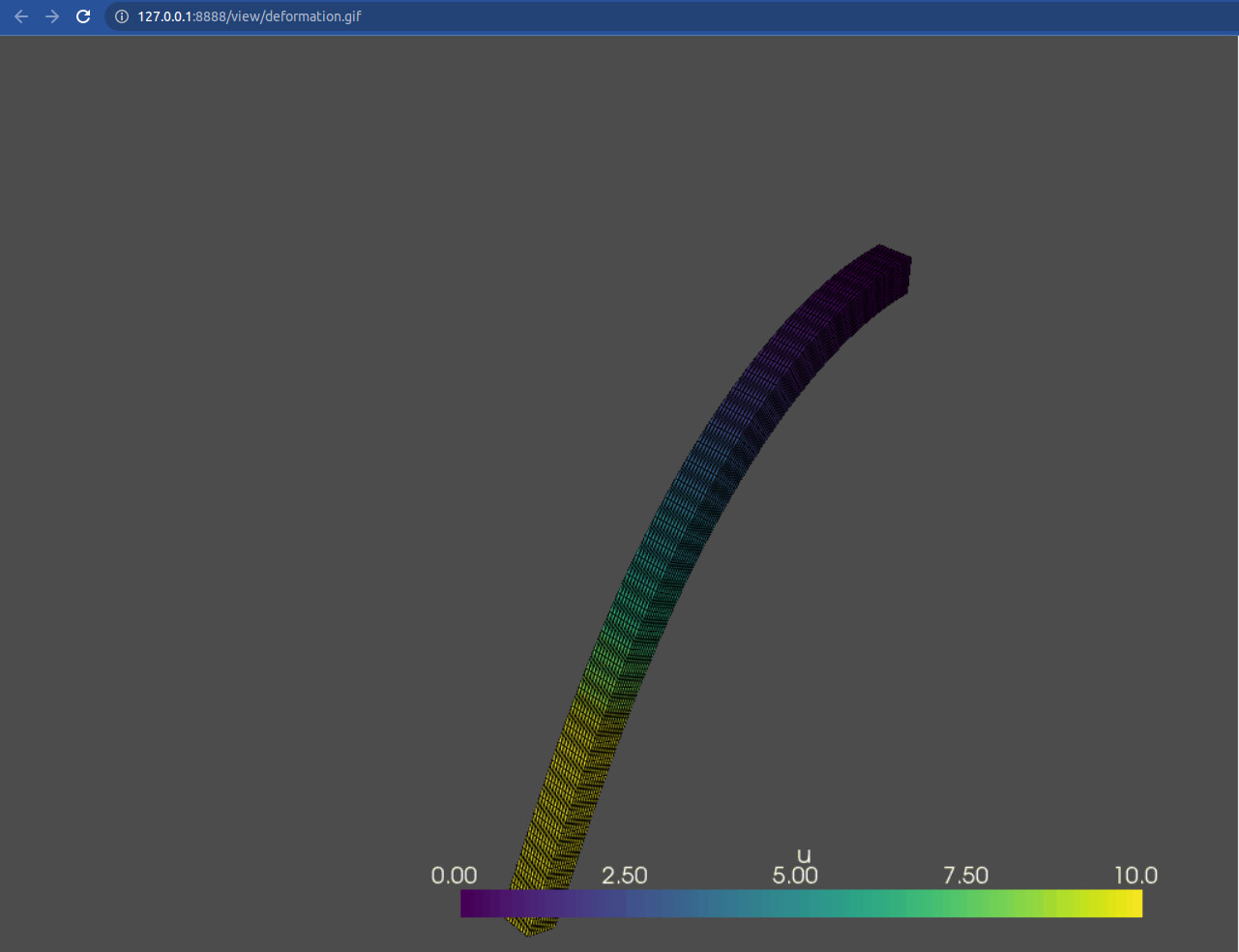Click the 'u' legend title

click(804, 856)
